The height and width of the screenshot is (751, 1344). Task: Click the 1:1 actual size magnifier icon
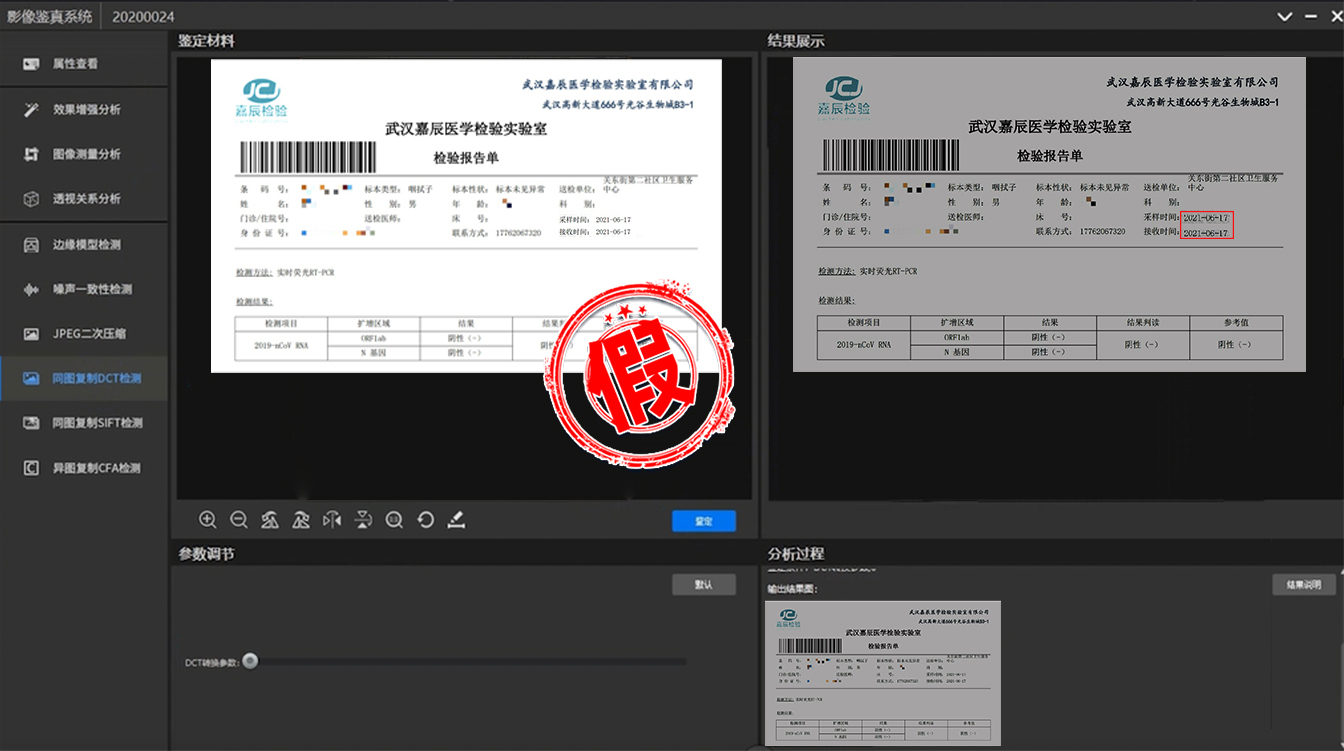[x=394, y=519]
